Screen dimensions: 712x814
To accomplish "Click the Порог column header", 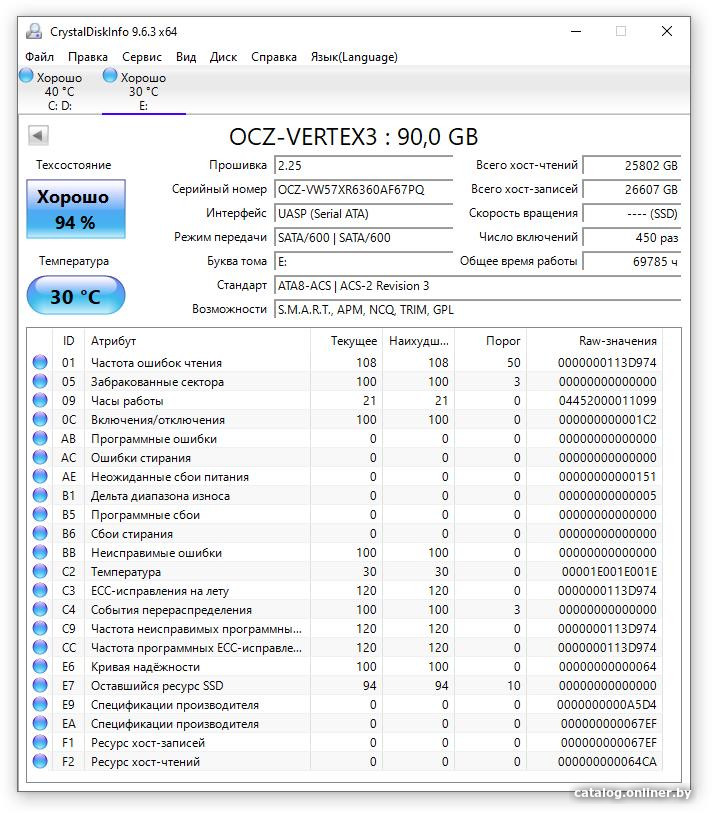I will click(490, 341).
